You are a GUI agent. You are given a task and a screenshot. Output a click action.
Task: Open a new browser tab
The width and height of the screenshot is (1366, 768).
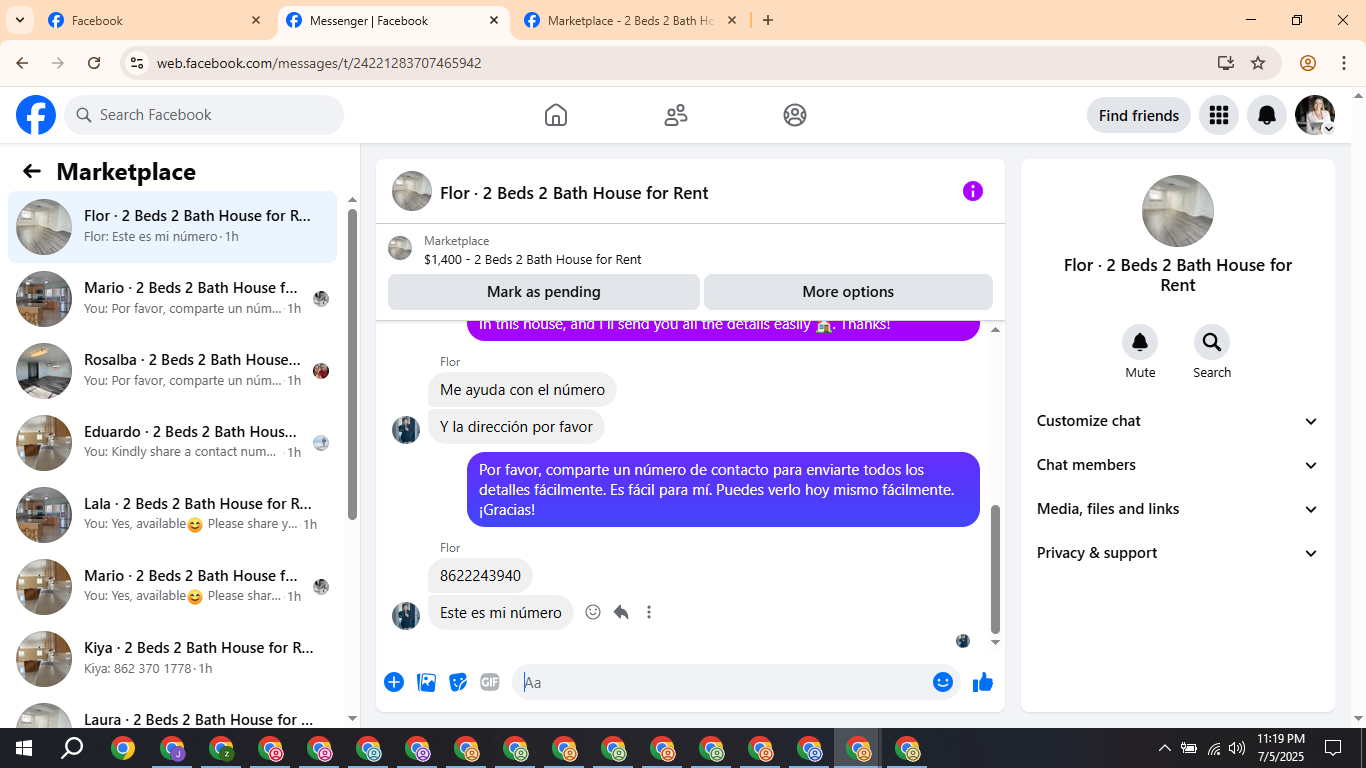768,20
